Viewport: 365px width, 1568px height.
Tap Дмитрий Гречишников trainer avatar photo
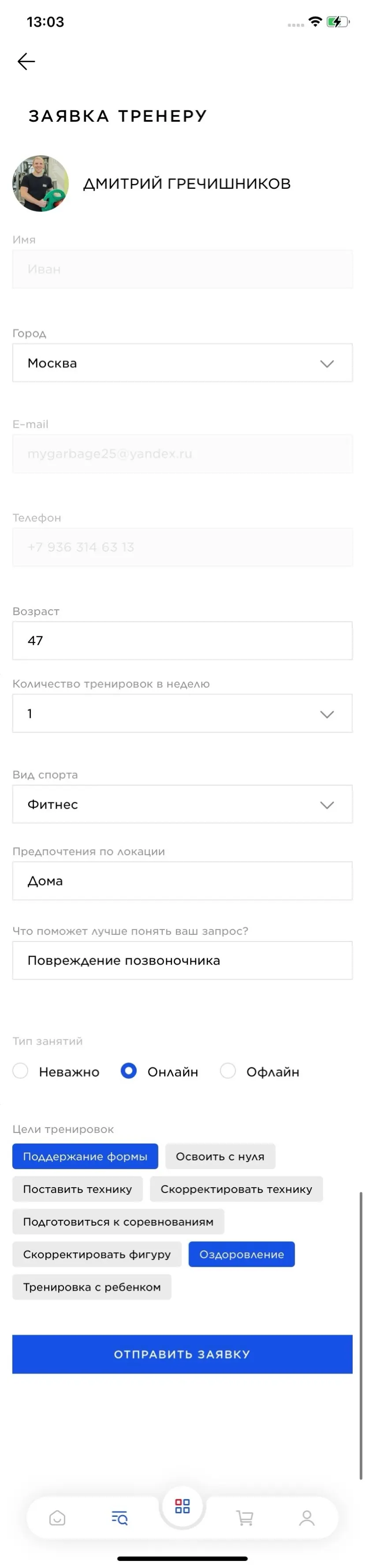(x=41, y=183)
